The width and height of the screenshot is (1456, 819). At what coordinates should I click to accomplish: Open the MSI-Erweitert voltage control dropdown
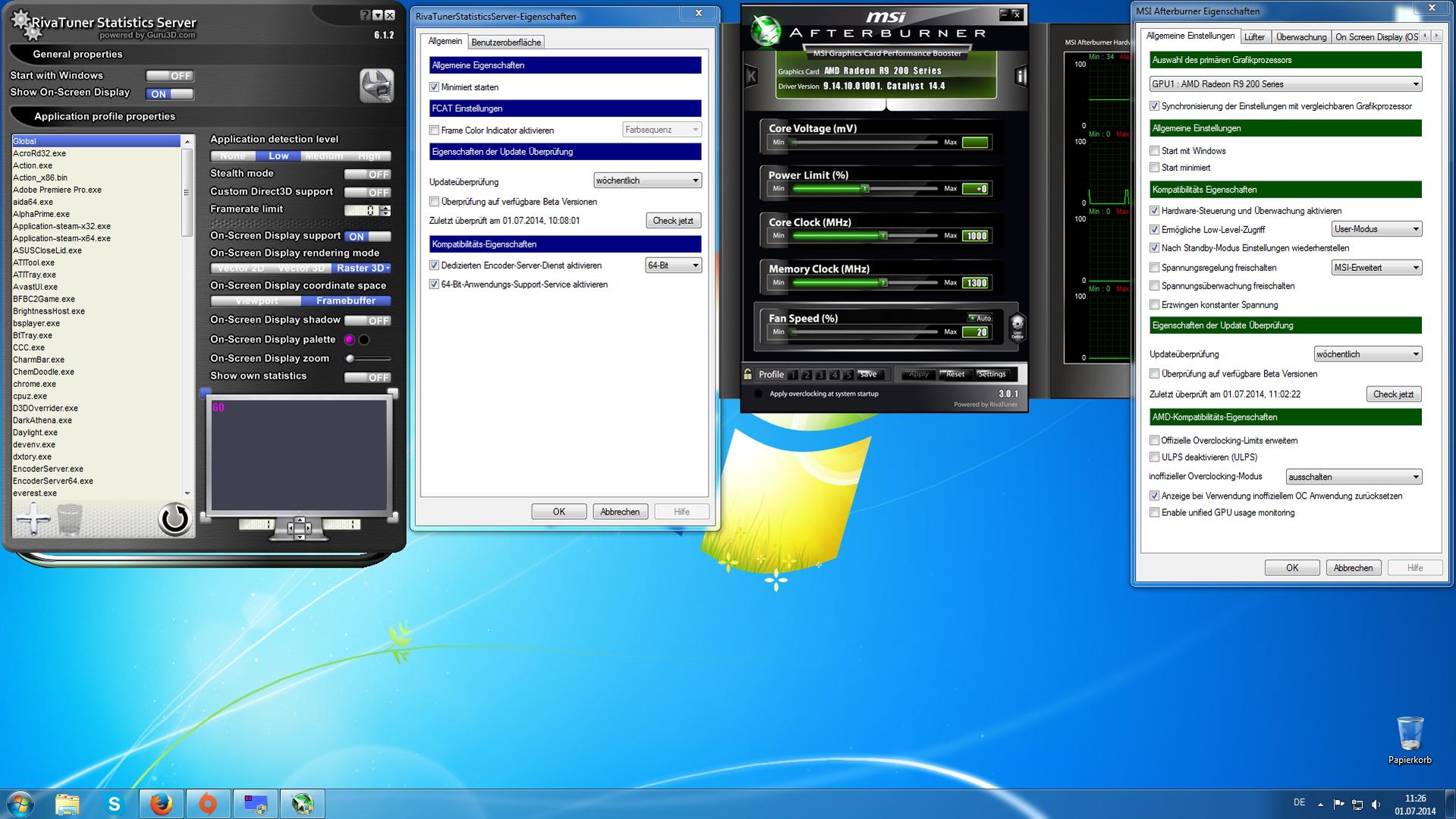(1376, 268)
